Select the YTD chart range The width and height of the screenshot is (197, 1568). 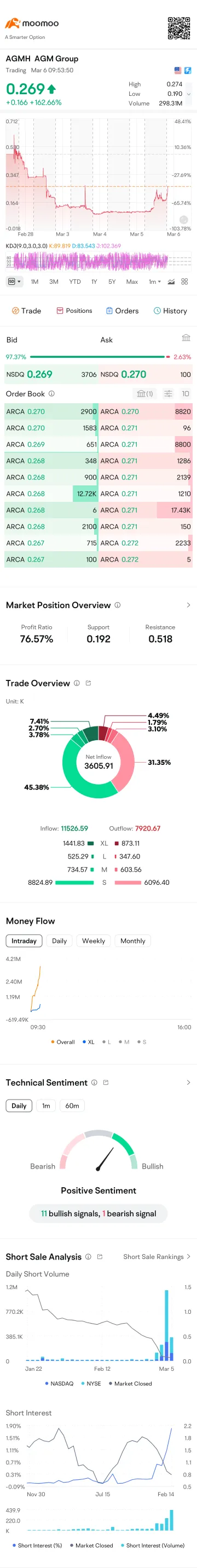pyautogui.click(x=75, y=282)
